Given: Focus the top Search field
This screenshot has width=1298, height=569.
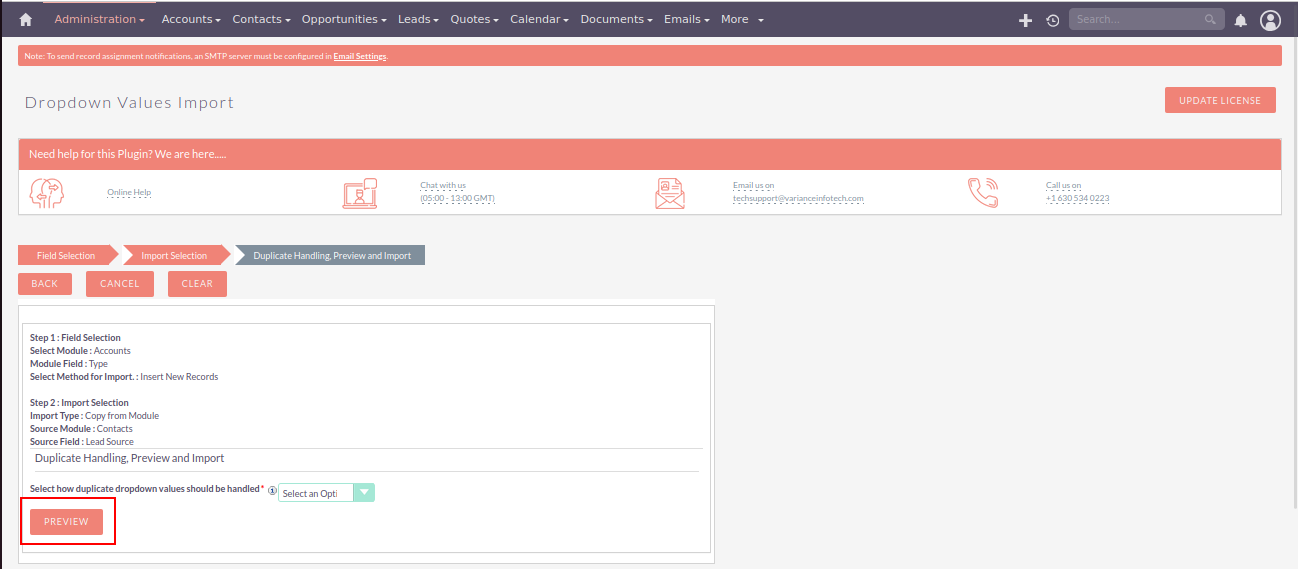Looking at the screenshot, I should (1138, 19).
